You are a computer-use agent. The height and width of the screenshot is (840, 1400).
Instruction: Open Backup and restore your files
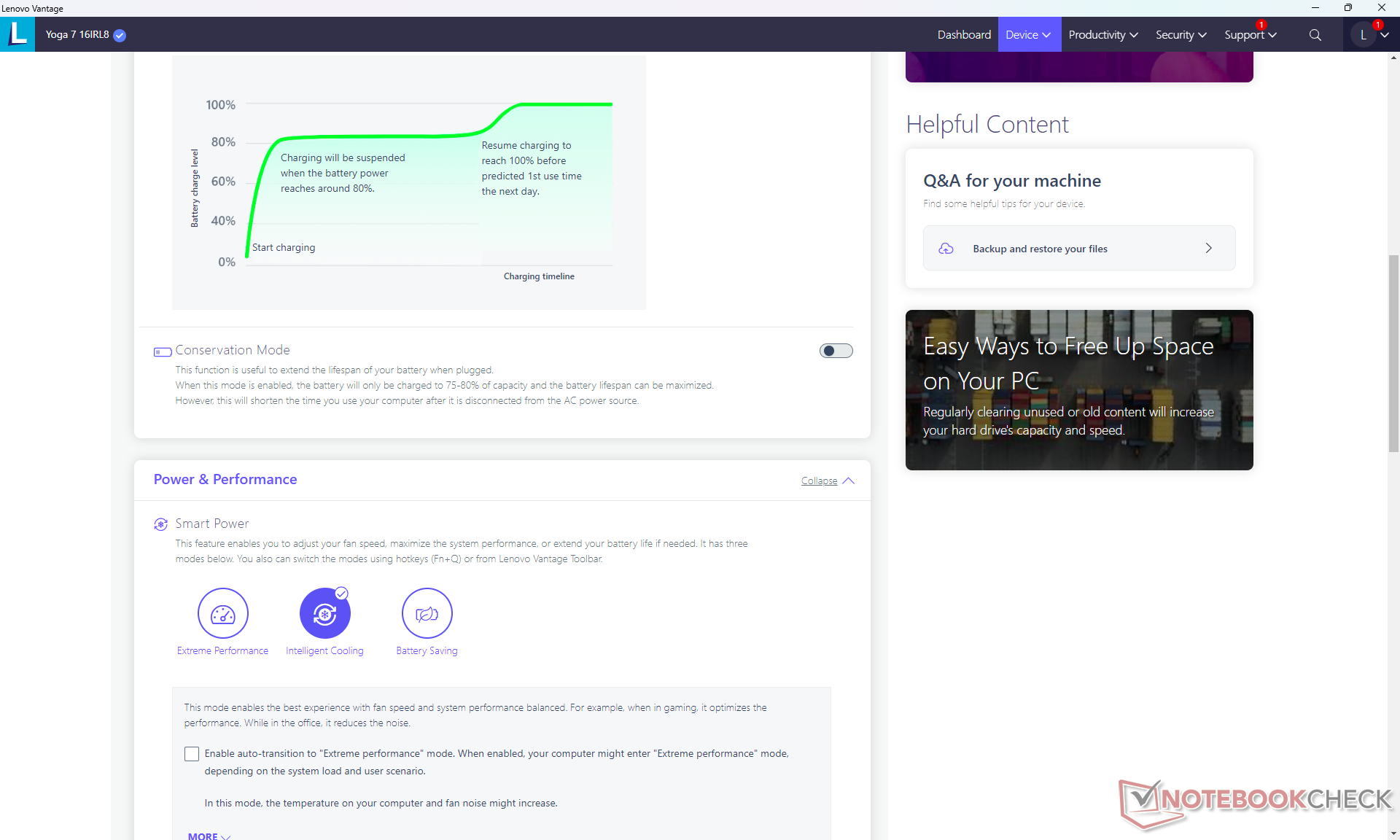(1078, 249)
